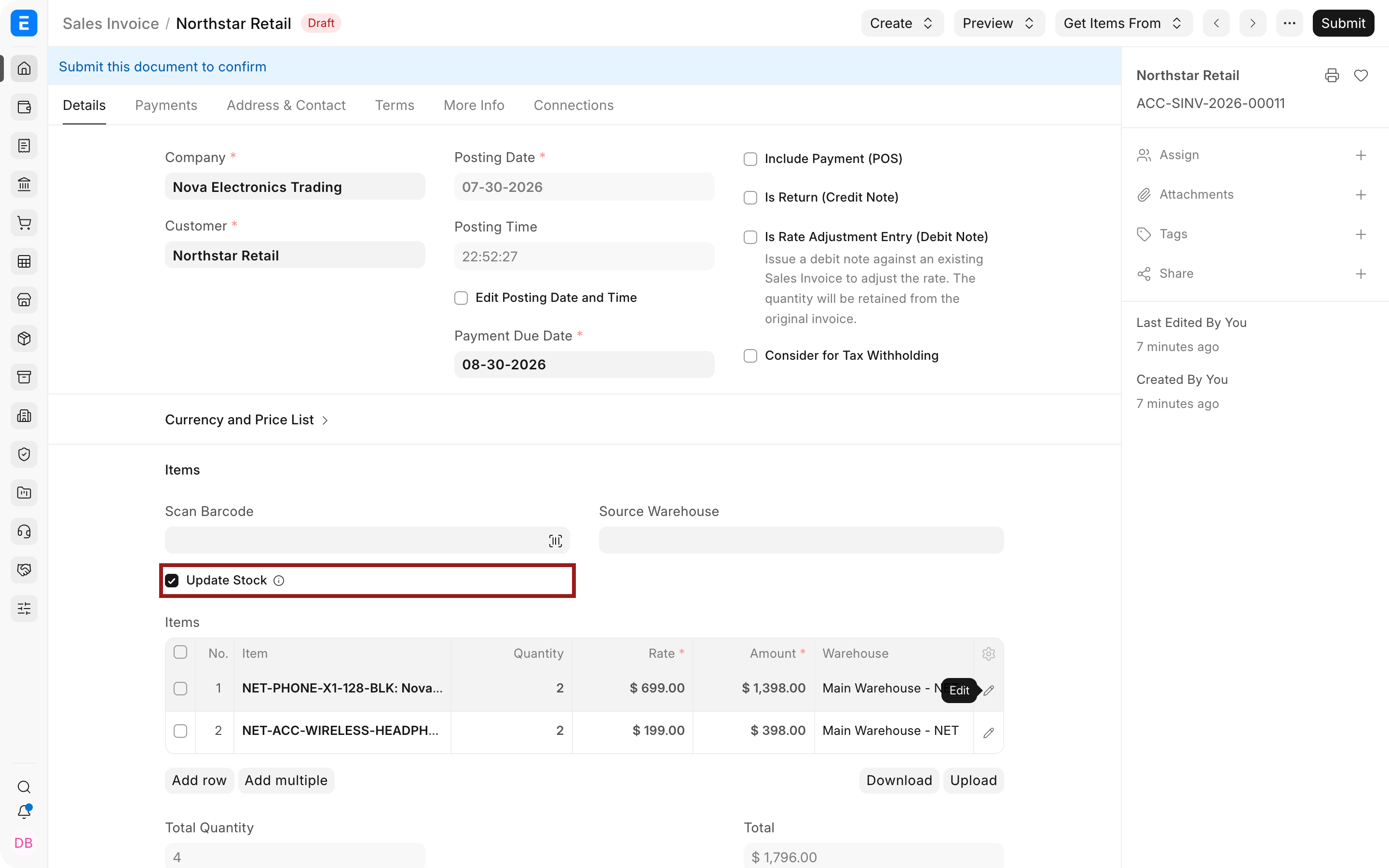Open the stock box sidebar icon
The width and height of the screenshot is (1389, 868).
coord(24,338)
